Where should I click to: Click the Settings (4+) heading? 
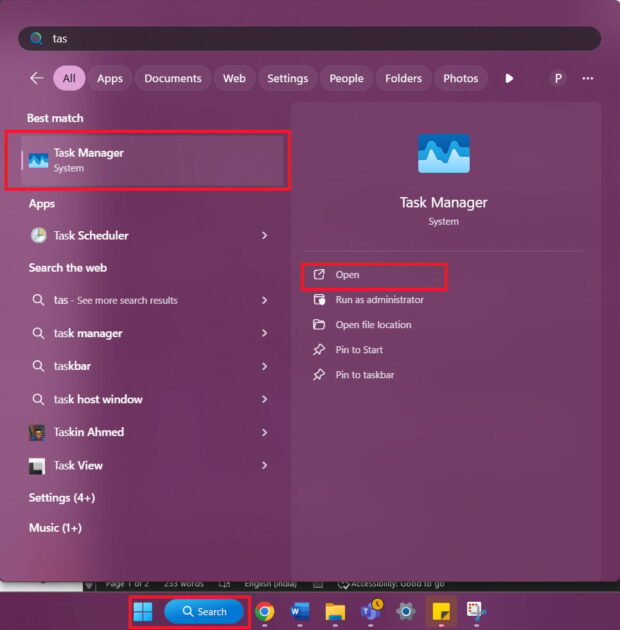pos(62,498)
